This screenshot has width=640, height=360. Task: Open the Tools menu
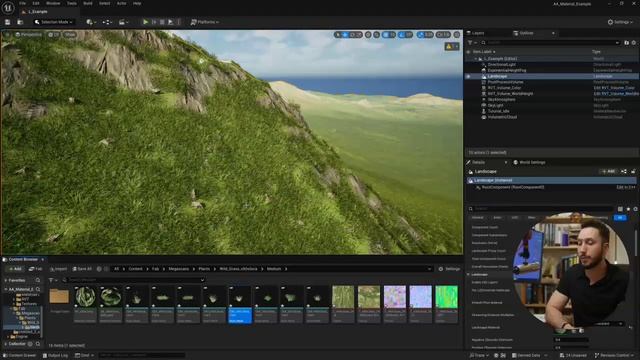71,3
